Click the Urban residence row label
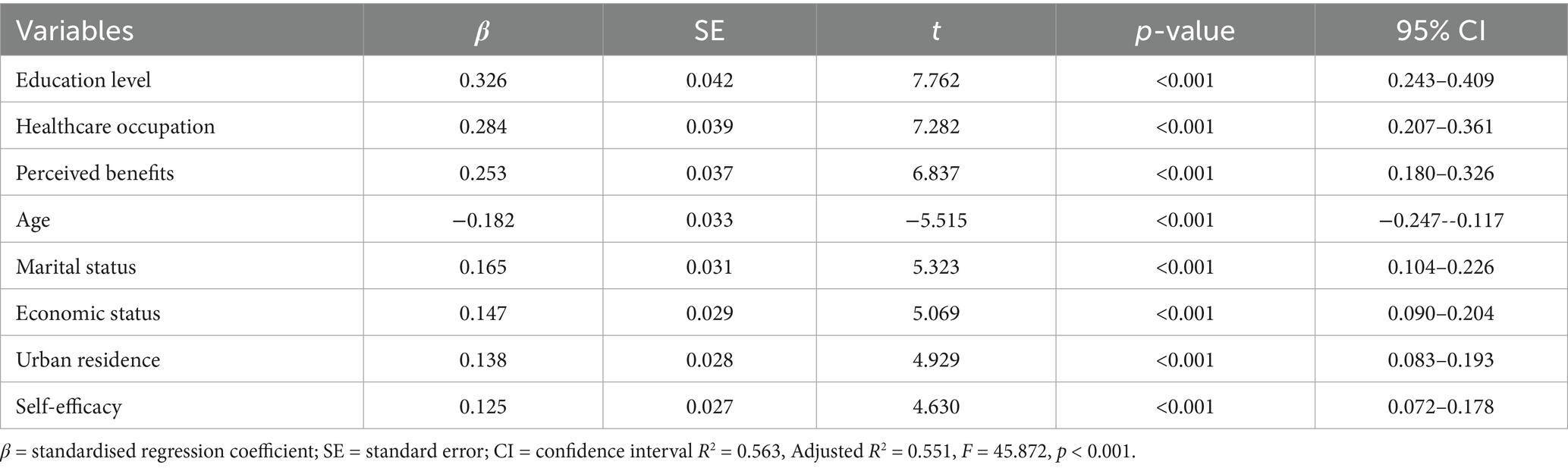The height and width of the screenshot is (468, 1568). click(88, 360)
